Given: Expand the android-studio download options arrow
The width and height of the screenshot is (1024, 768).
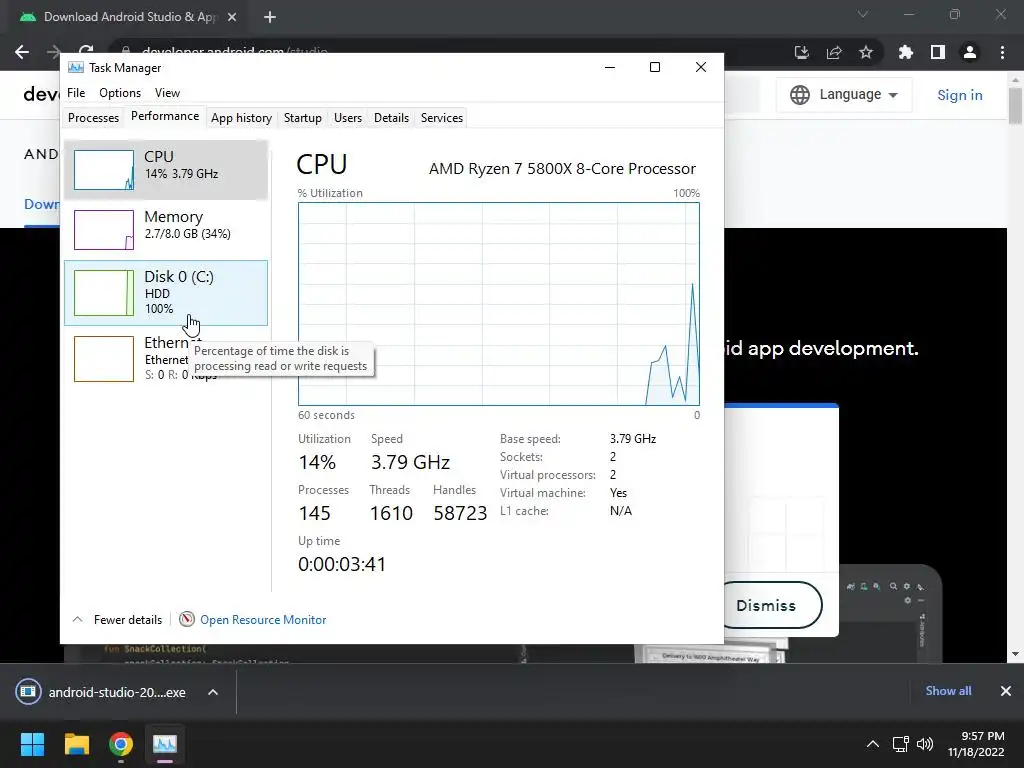Looking at the screenshot, I should (213, 692).
